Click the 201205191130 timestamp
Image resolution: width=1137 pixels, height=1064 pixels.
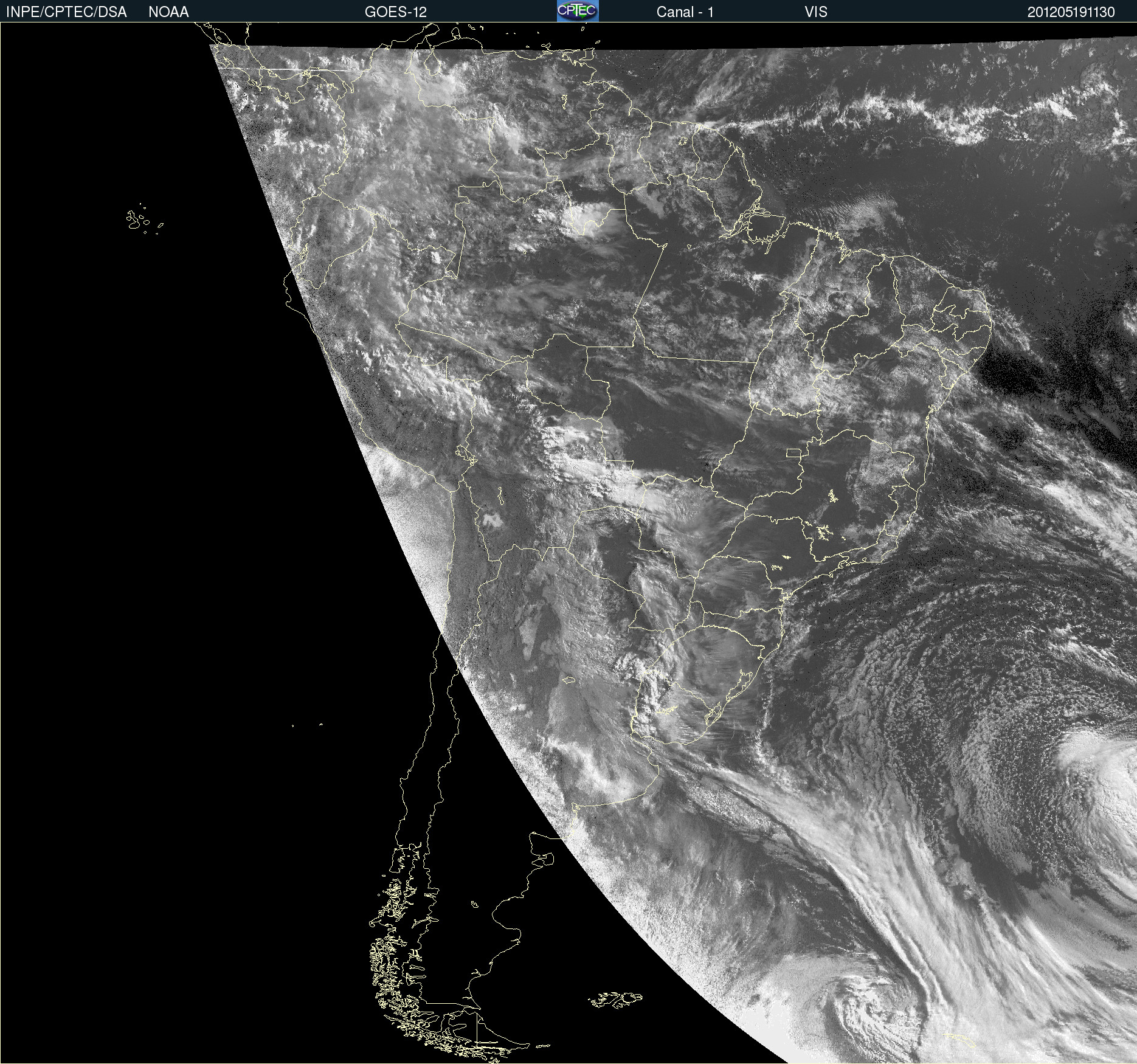click(x=1071, y=12)
